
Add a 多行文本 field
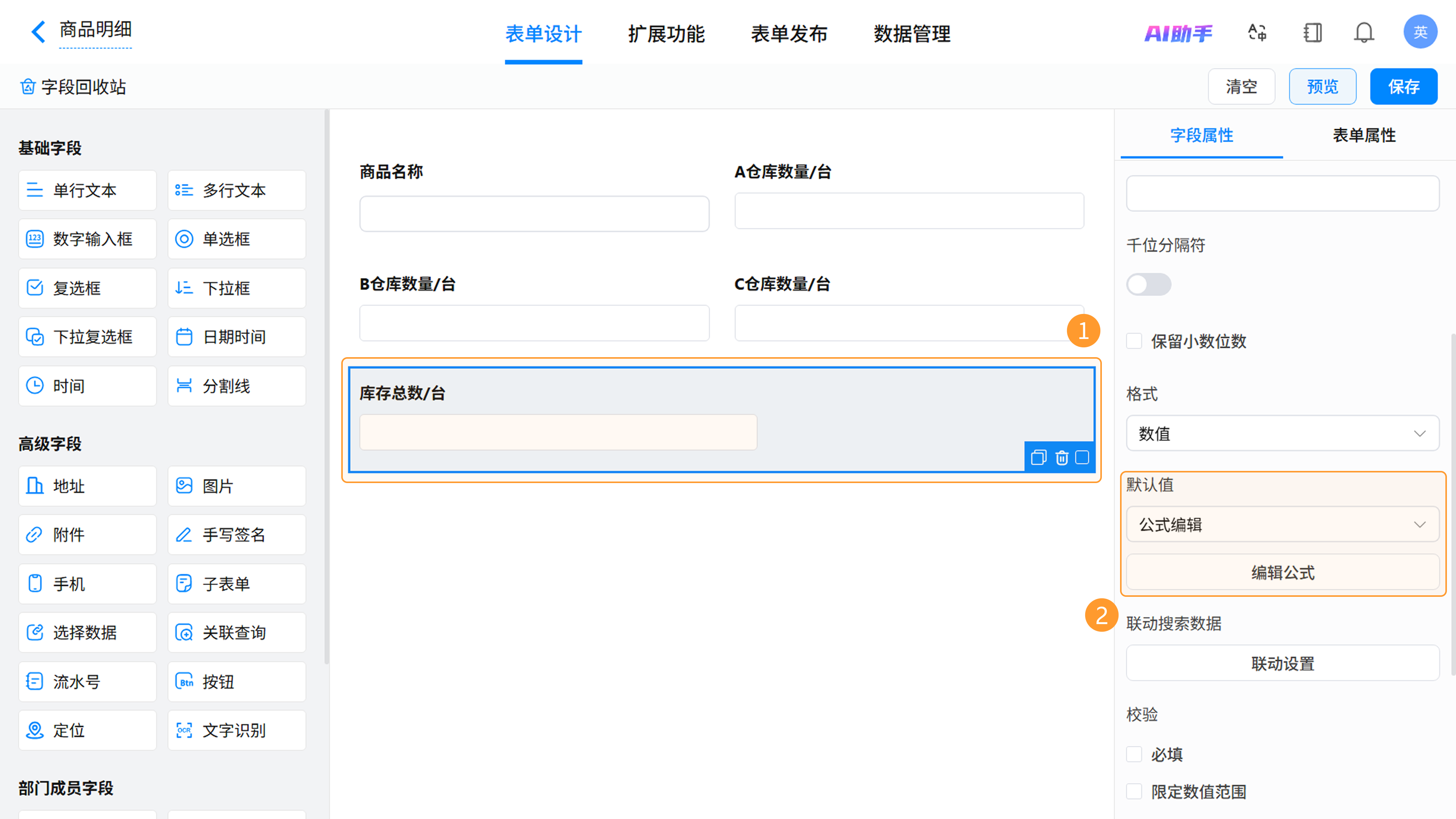point(237,190)
